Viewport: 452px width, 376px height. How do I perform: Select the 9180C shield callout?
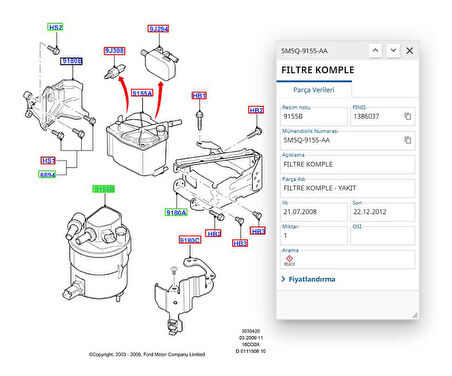click(x=190, y=240)
